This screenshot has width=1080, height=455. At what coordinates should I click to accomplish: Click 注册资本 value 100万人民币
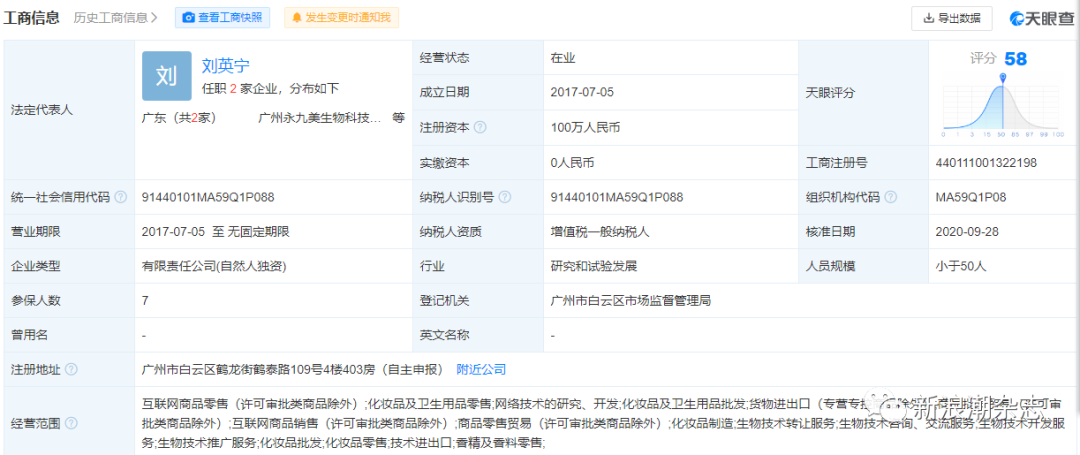click(x=587, y=127)
